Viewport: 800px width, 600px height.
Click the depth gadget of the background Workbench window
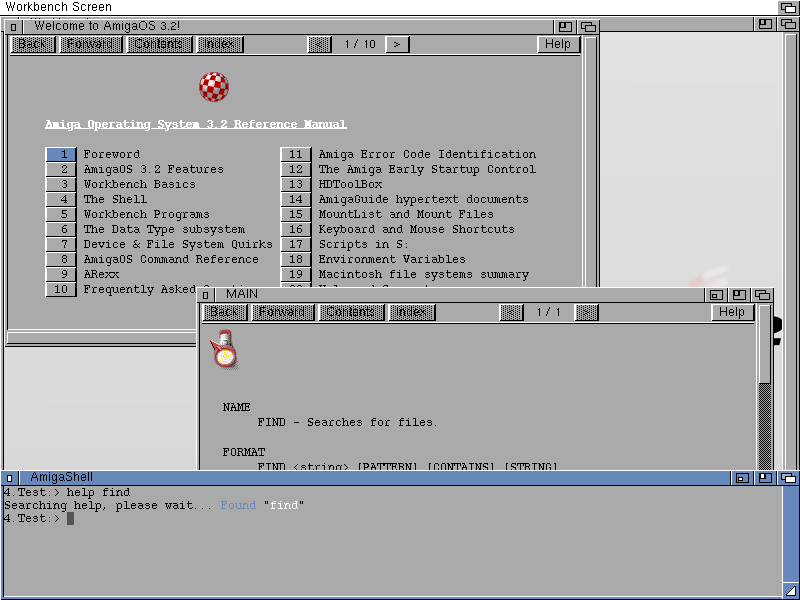[788, 23]
